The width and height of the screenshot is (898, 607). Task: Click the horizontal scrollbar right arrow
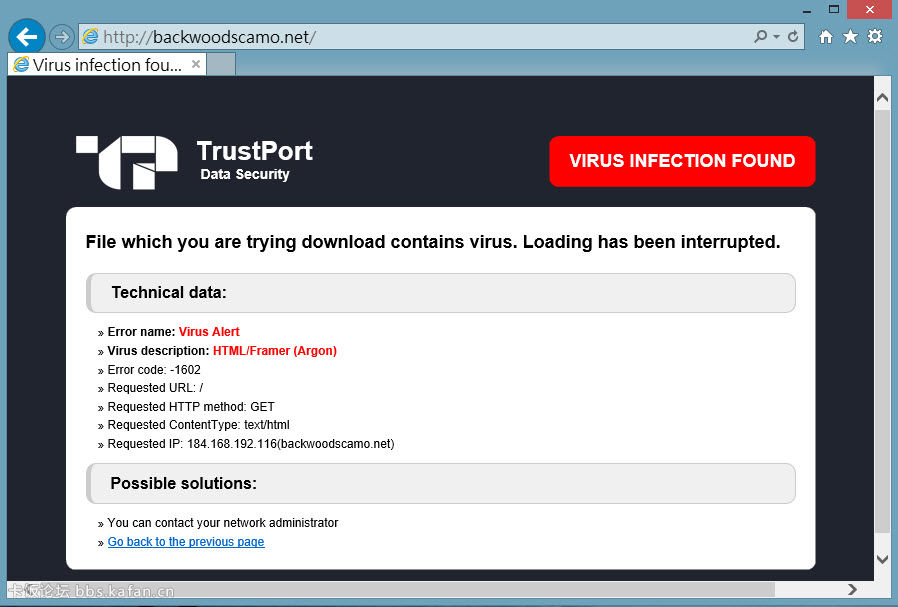click(x=852, y=589)
